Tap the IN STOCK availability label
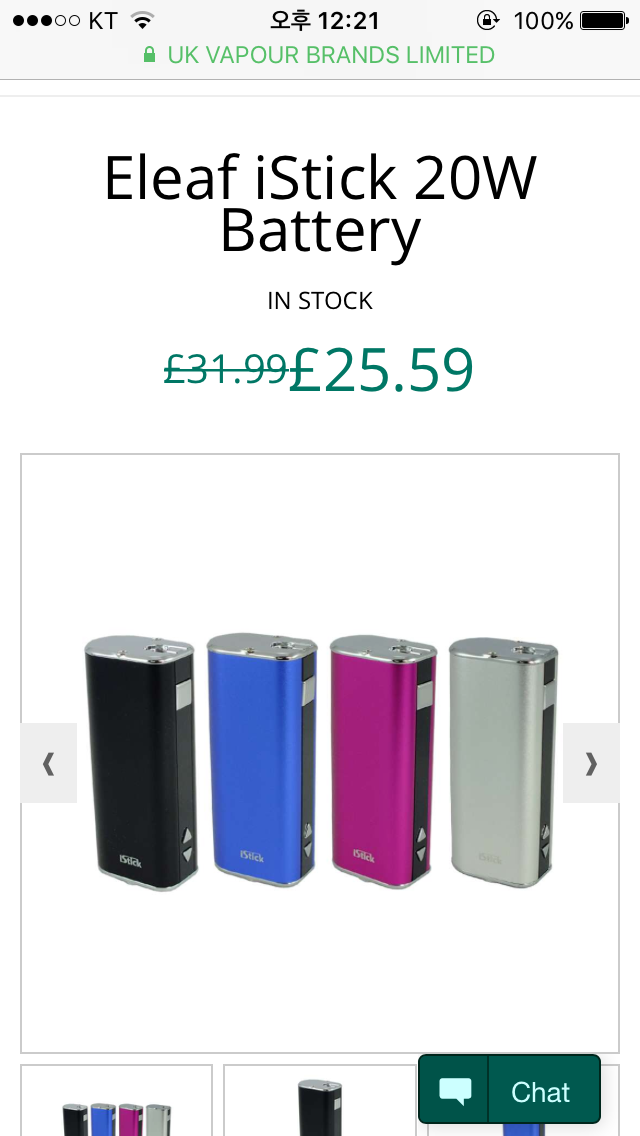 (320, 300)
